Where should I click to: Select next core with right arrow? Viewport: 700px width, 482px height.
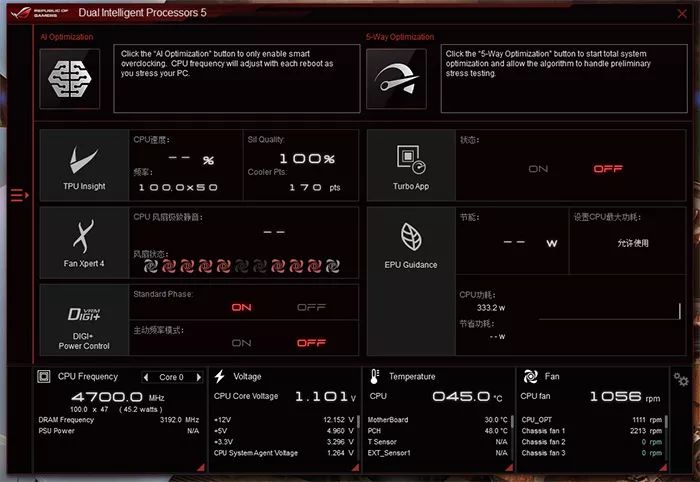tap(199, 377)
